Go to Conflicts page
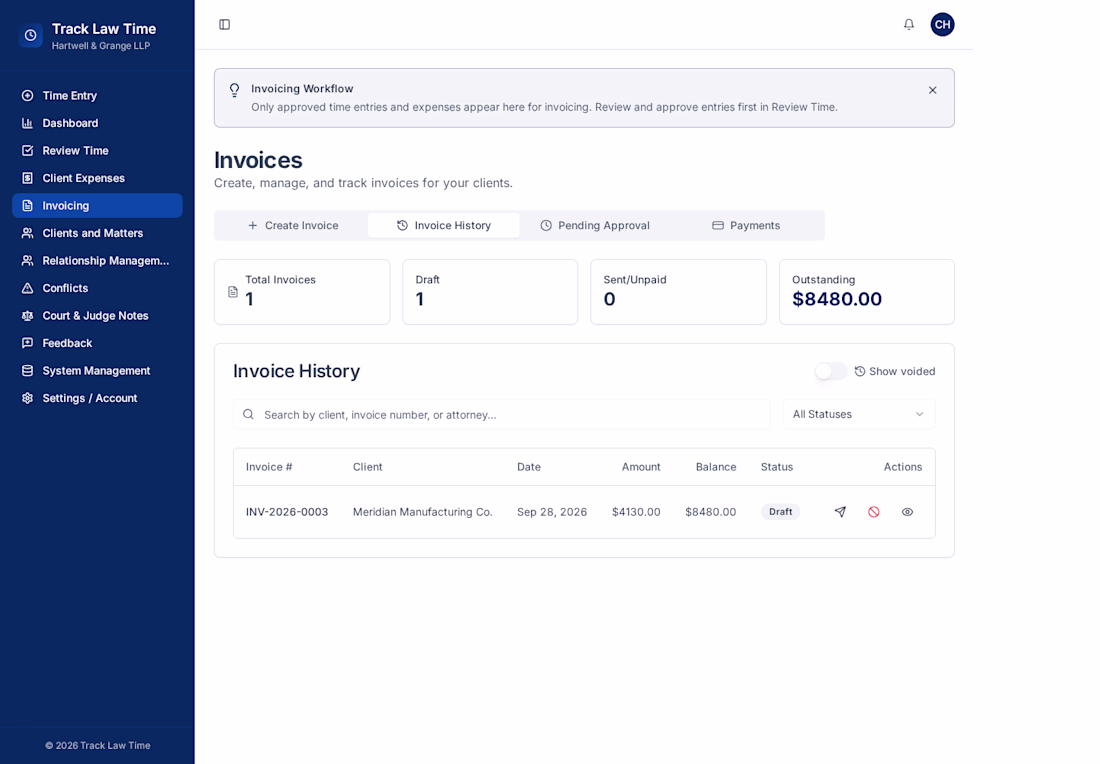 [98, 288]
